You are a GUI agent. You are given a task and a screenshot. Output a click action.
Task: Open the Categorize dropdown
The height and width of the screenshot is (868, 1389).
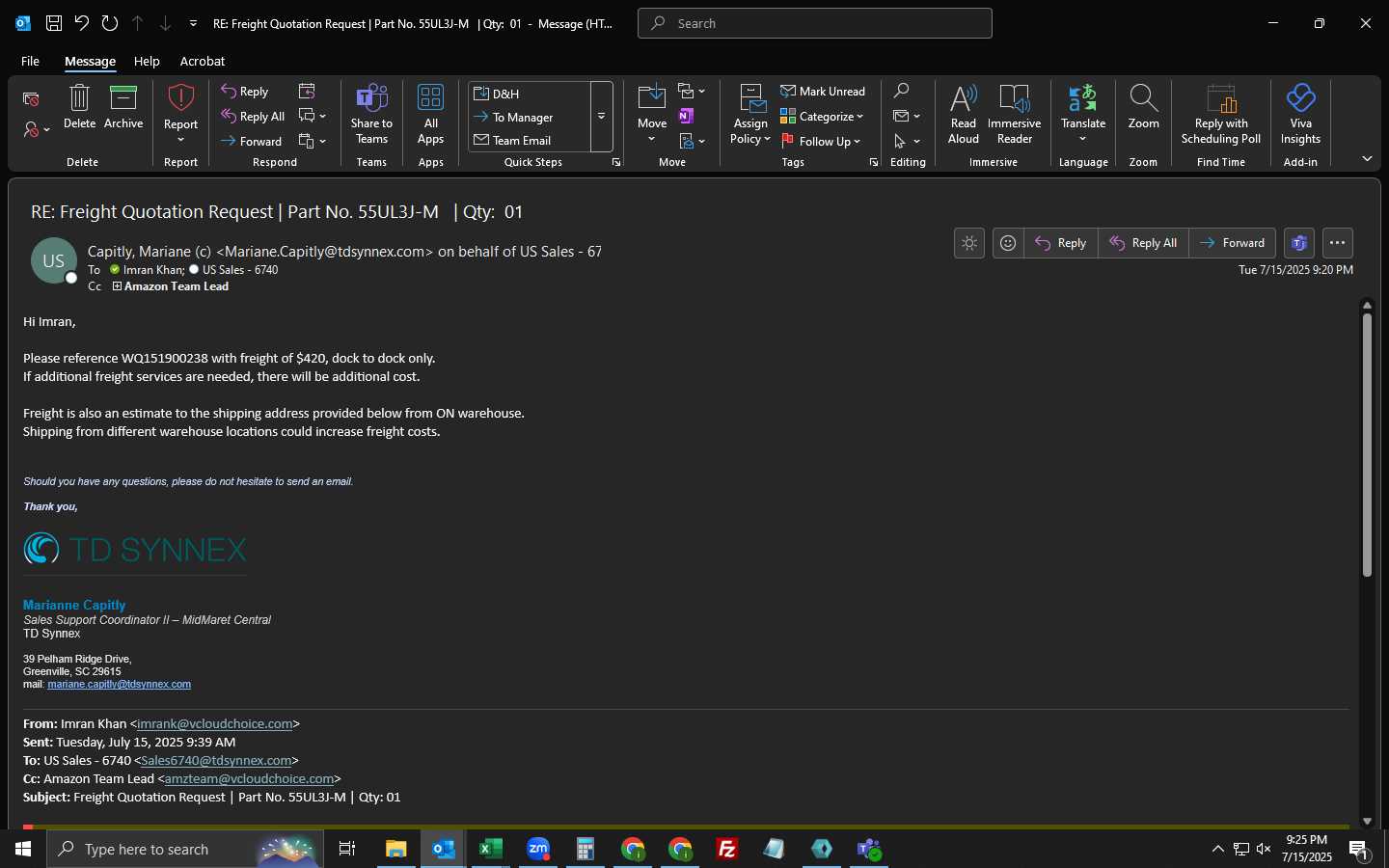[822, 117]
